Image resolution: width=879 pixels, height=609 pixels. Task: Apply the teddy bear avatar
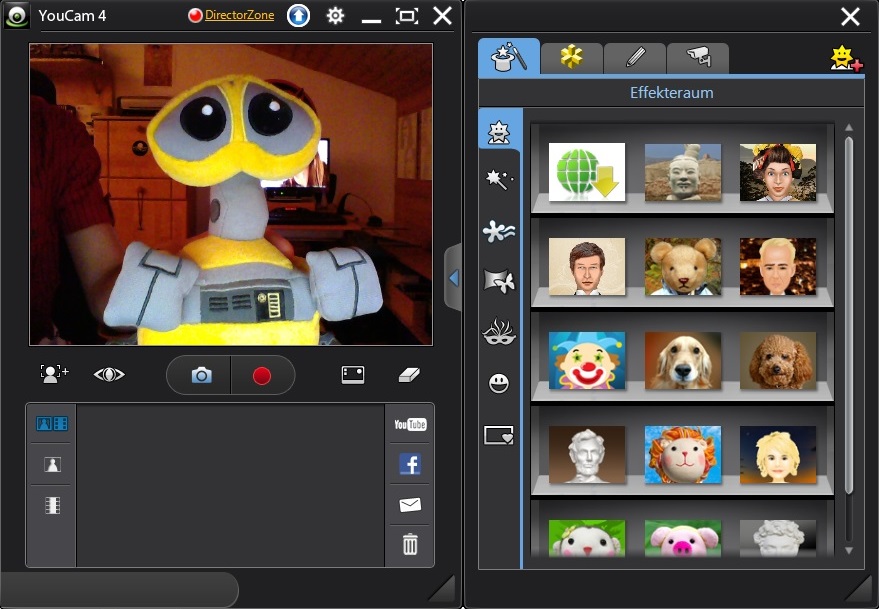[x=683, y=266]
